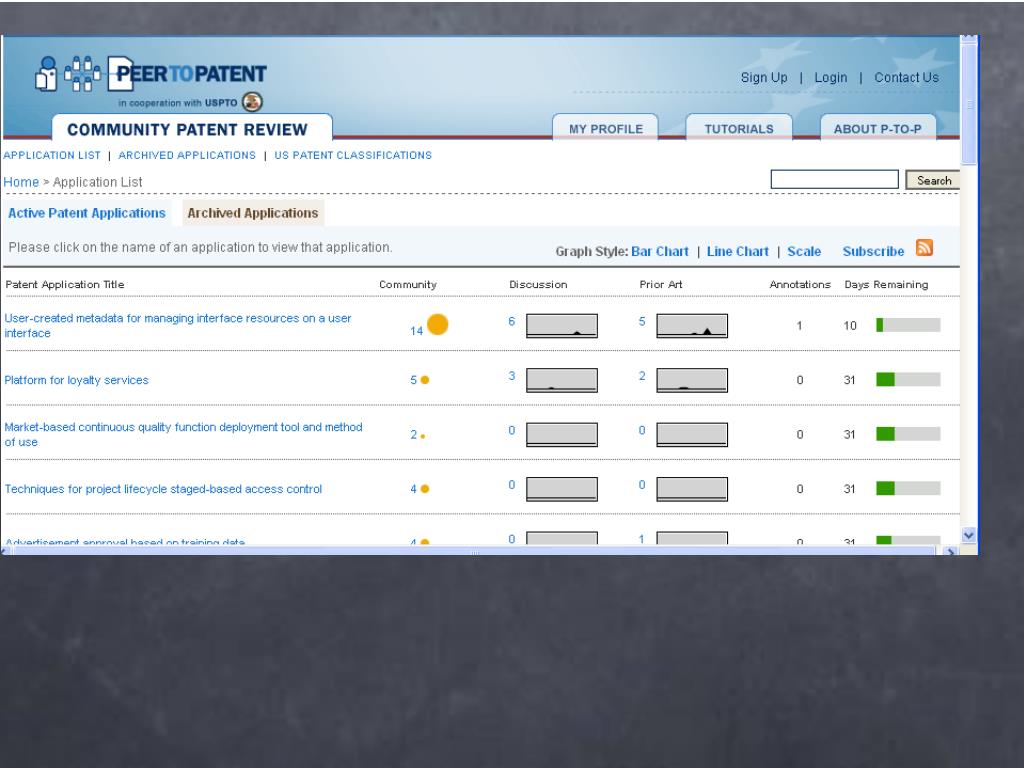Viewport: 1024px width, 768px height.
Task: Click days remaining bar for Platform for loyalty services
Action: pos(908,379)
